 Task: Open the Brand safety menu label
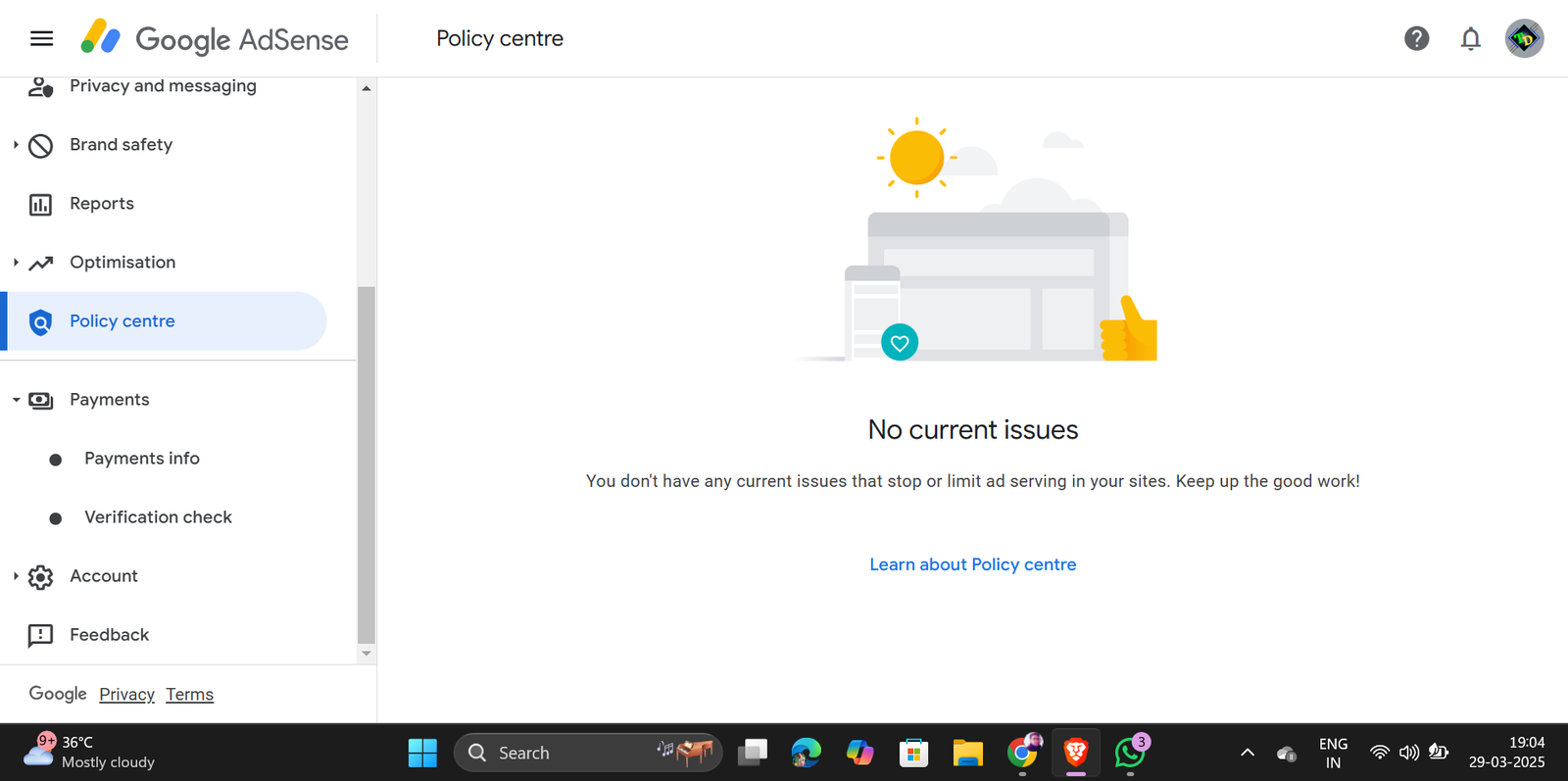121,145
